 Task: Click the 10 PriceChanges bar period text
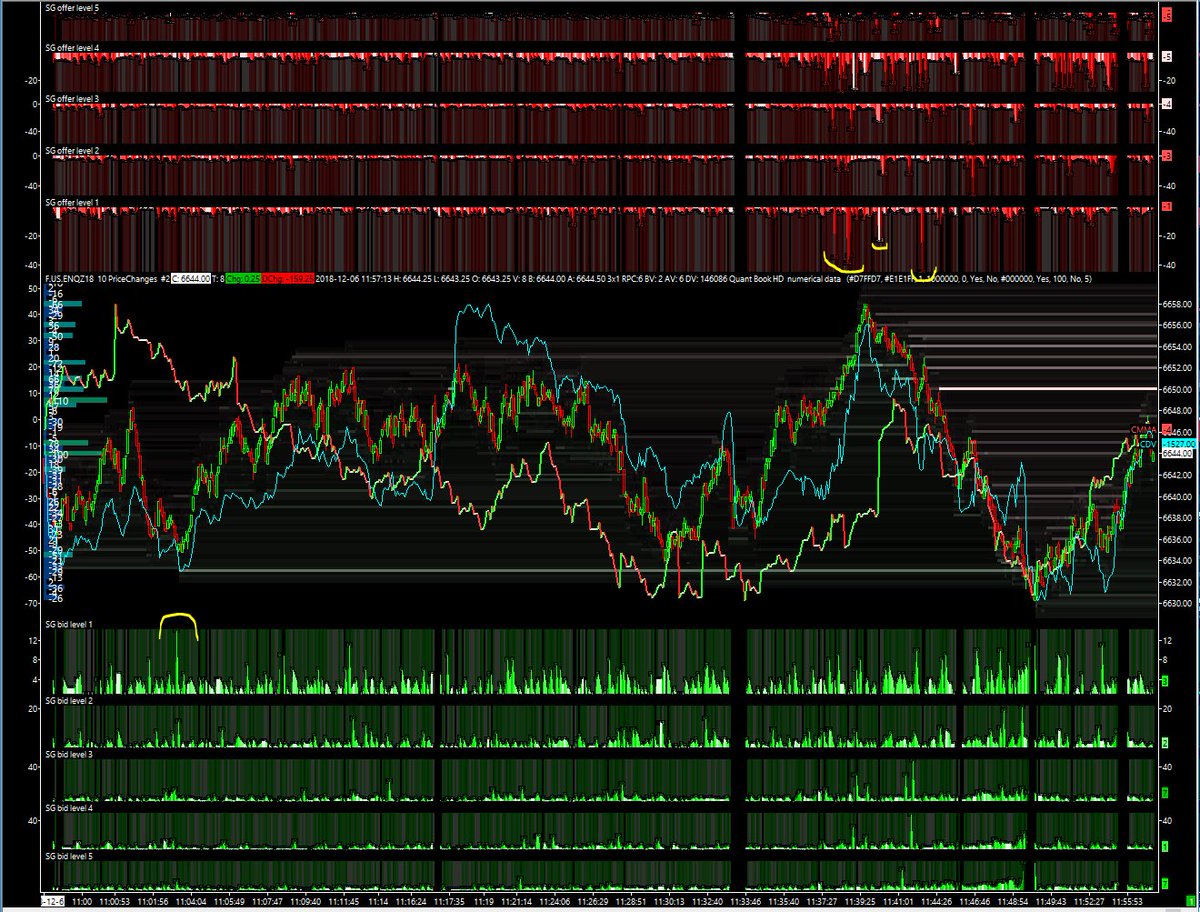click(x=128, y=279)
